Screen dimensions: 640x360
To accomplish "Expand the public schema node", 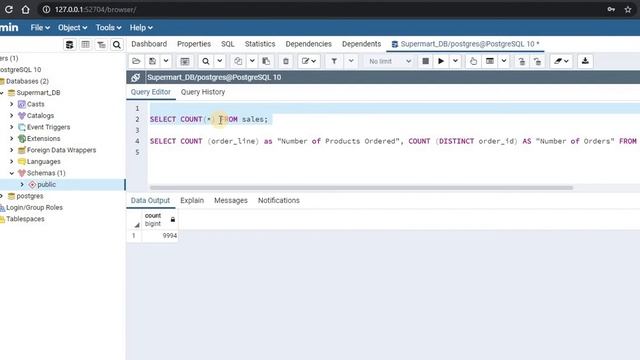I will 22,184.
